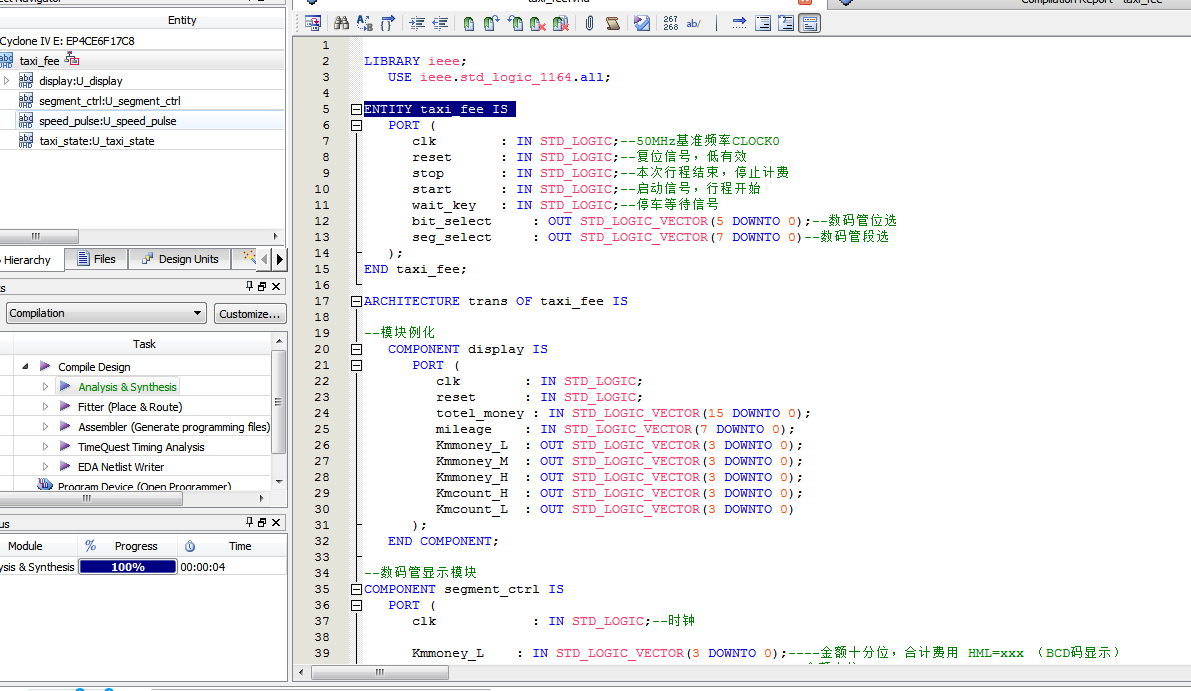Click the blue arrow indent guide icon
Viewport: 1191px width, 691px height.
click(739, 24)
